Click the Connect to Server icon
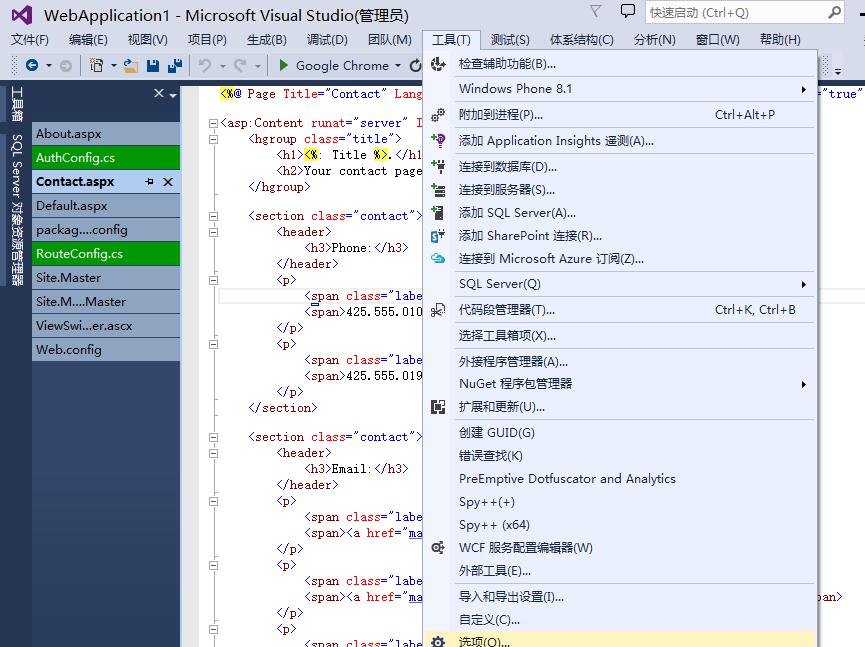865x647 pixels. 438,190
